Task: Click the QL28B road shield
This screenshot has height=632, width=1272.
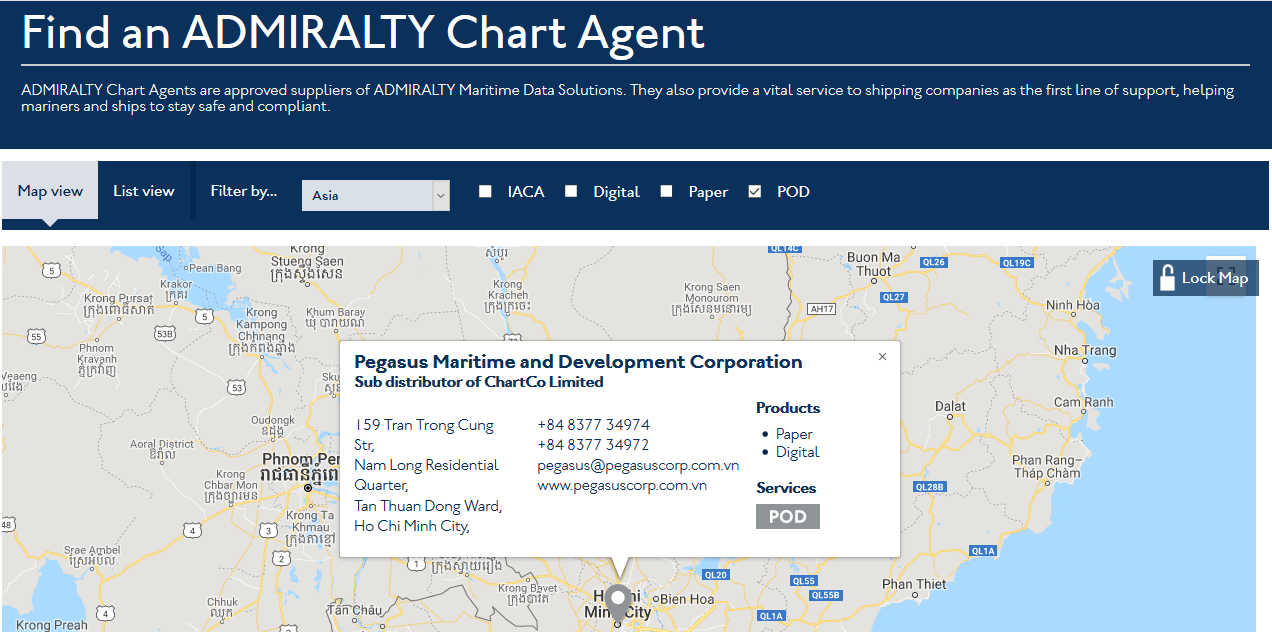Action: [x=930, y=487]
